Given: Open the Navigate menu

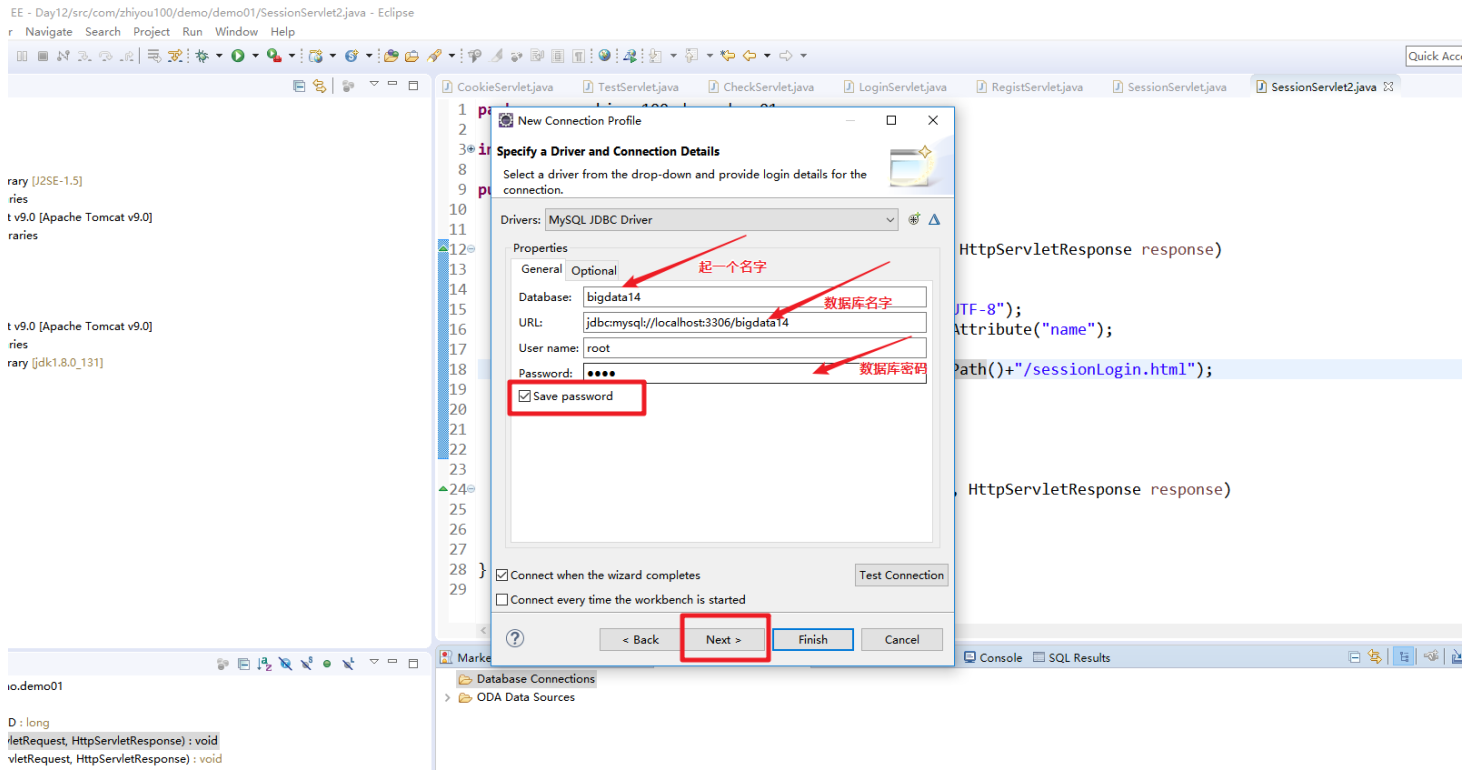Looking at the screenshot, I should pyautogui.click(x=49, y=32).
